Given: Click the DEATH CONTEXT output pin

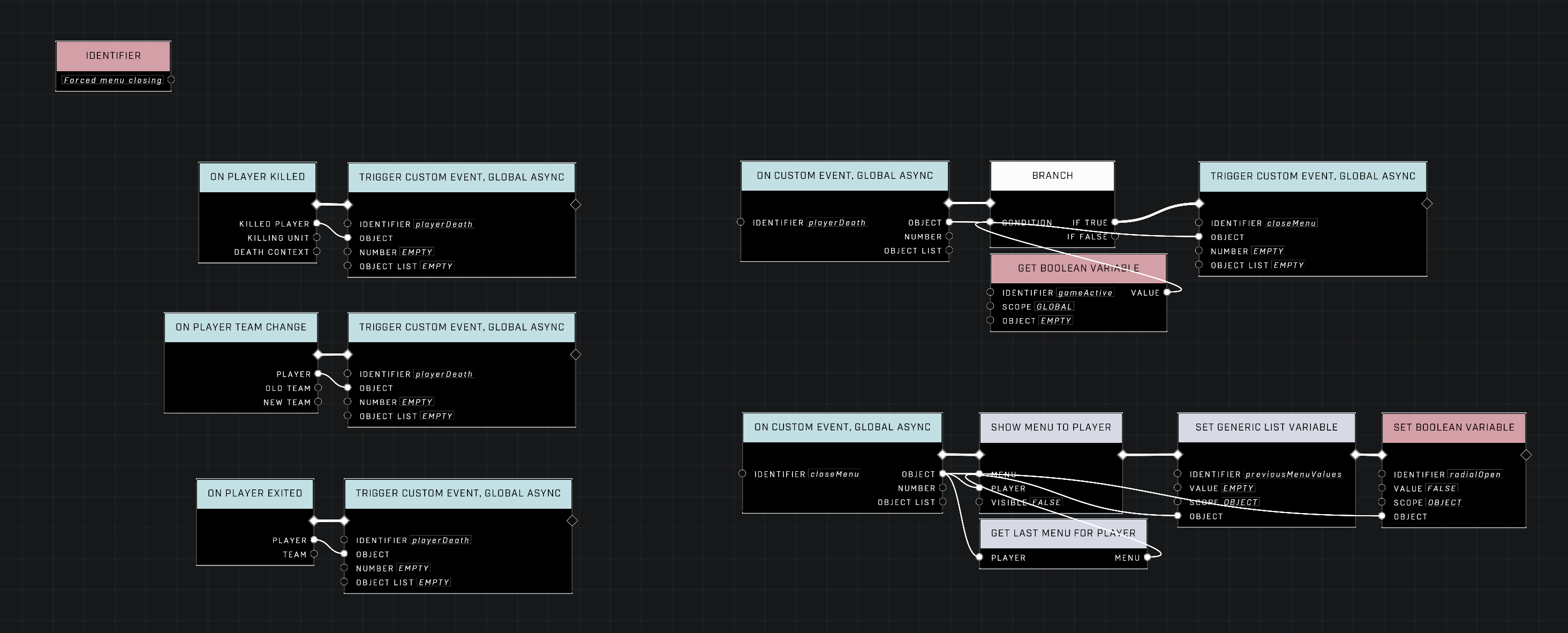Looking at the screenshot, I should (x=316, y=251).
